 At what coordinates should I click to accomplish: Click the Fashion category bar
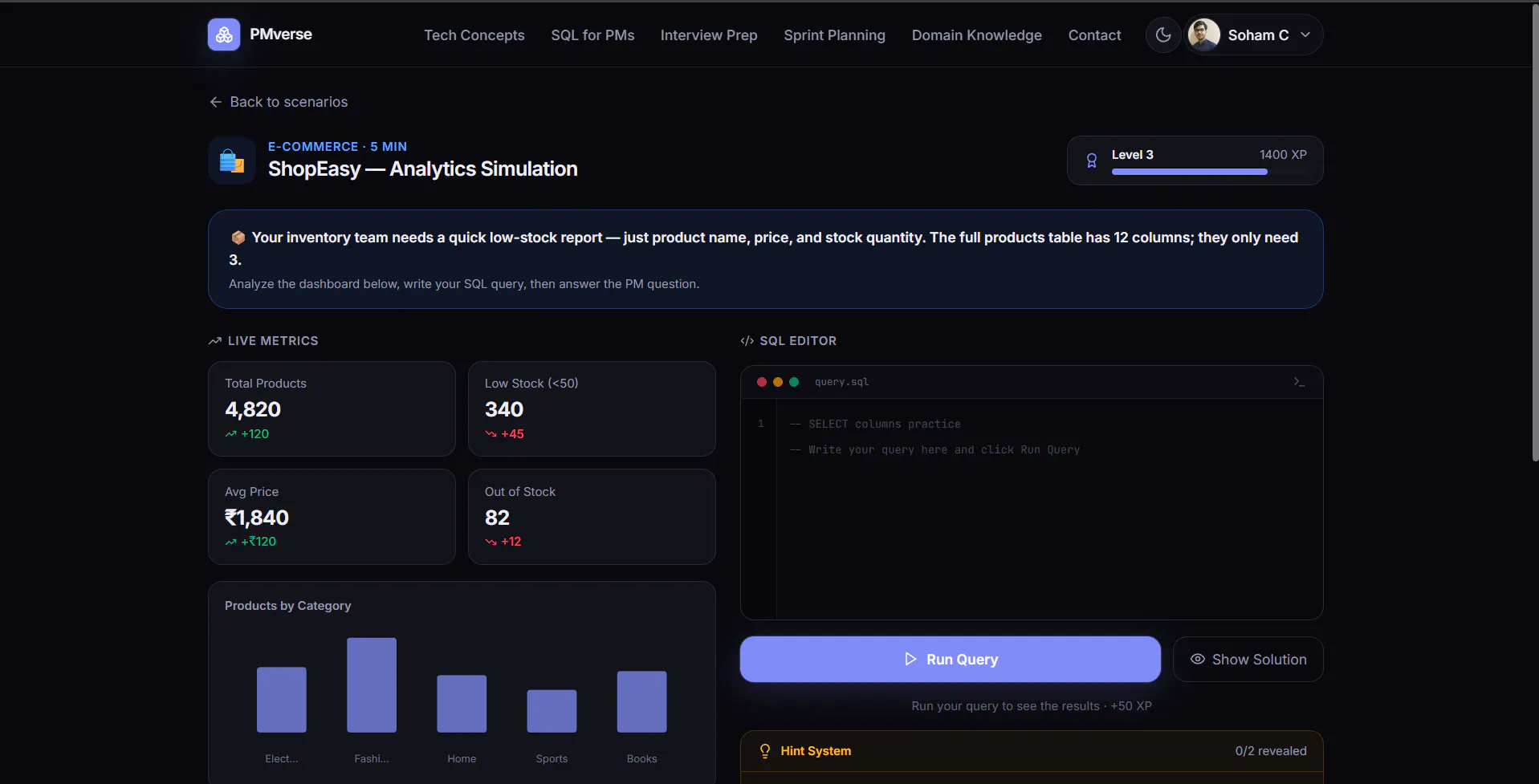(372, 685)
